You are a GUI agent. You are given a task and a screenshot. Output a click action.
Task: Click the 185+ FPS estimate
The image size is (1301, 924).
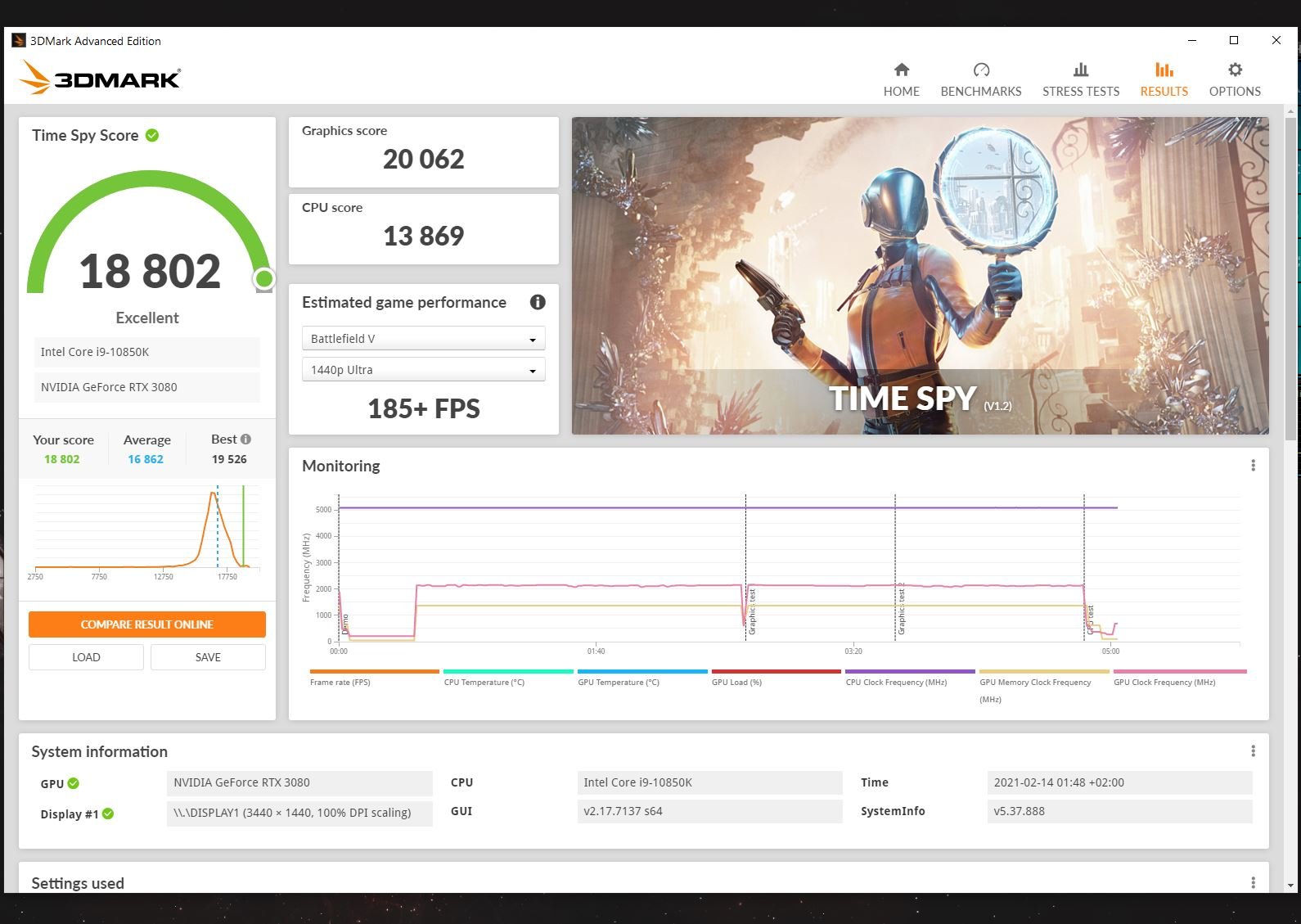(x=423, y=408)
